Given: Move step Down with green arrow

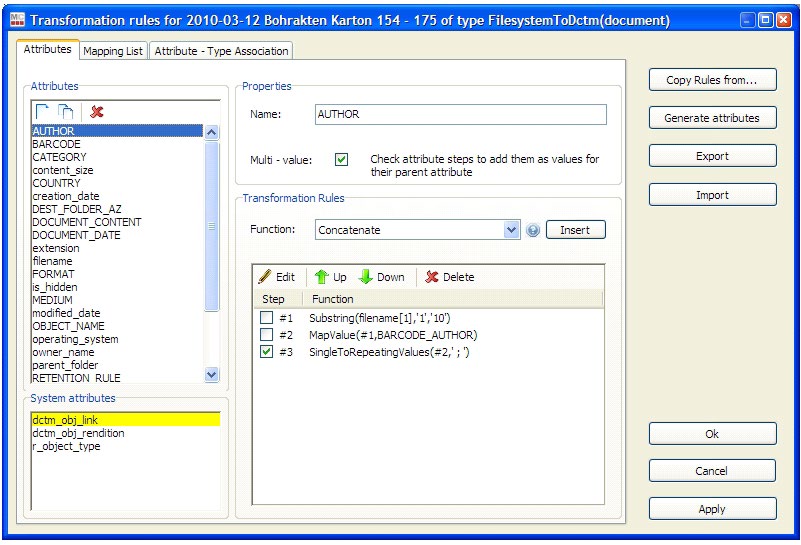Looking at the screenshot, I should click(x=382, y=277).
